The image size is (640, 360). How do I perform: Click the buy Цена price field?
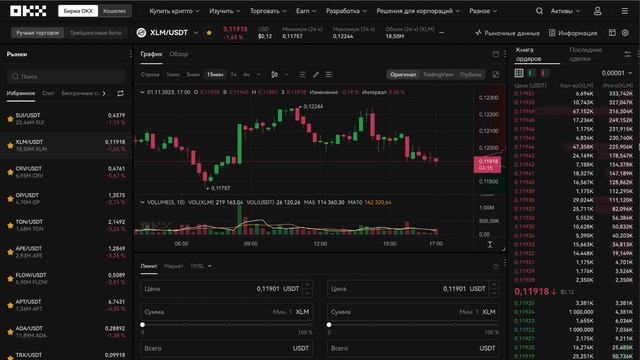pos(227,289)
